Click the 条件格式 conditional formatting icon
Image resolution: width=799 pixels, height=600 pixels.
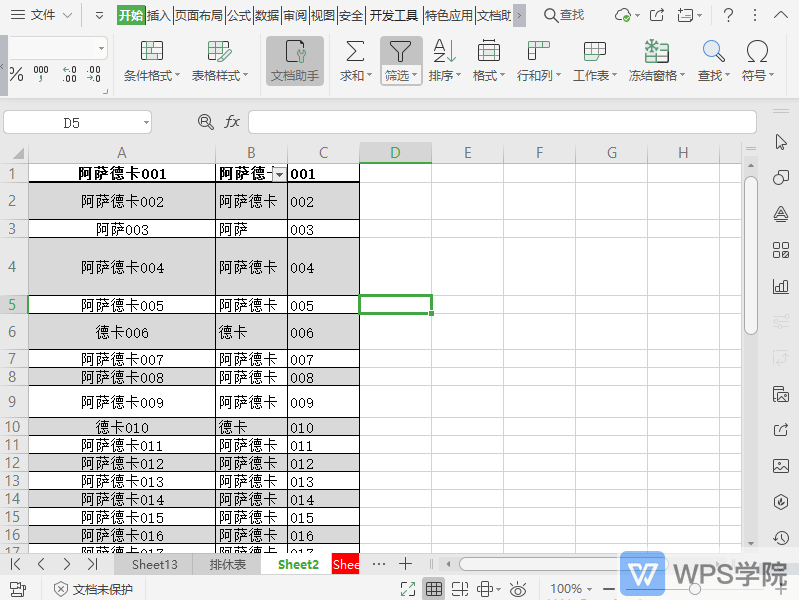pos(152,52)
